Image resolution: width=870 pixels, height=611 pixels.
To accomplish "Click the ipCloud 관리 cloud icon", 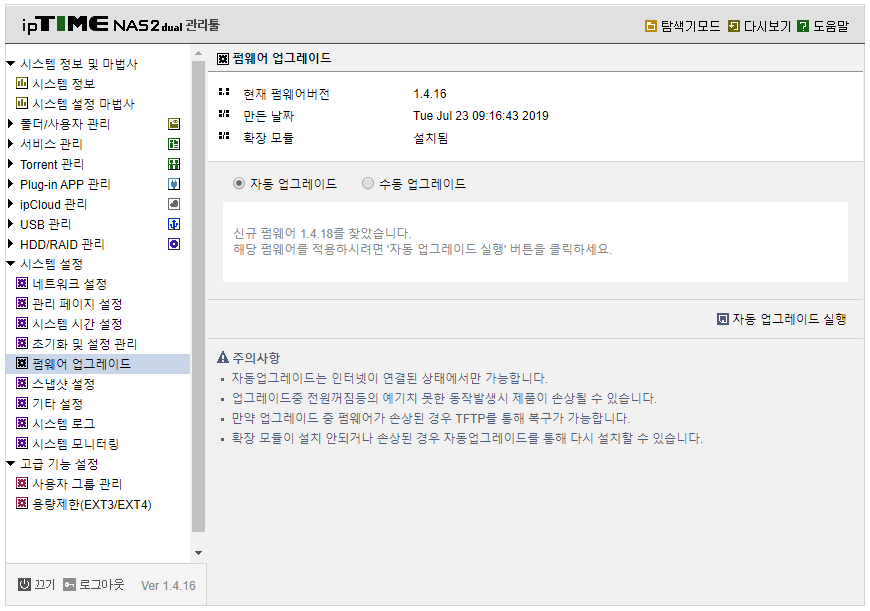I will (x=174, y=204).
